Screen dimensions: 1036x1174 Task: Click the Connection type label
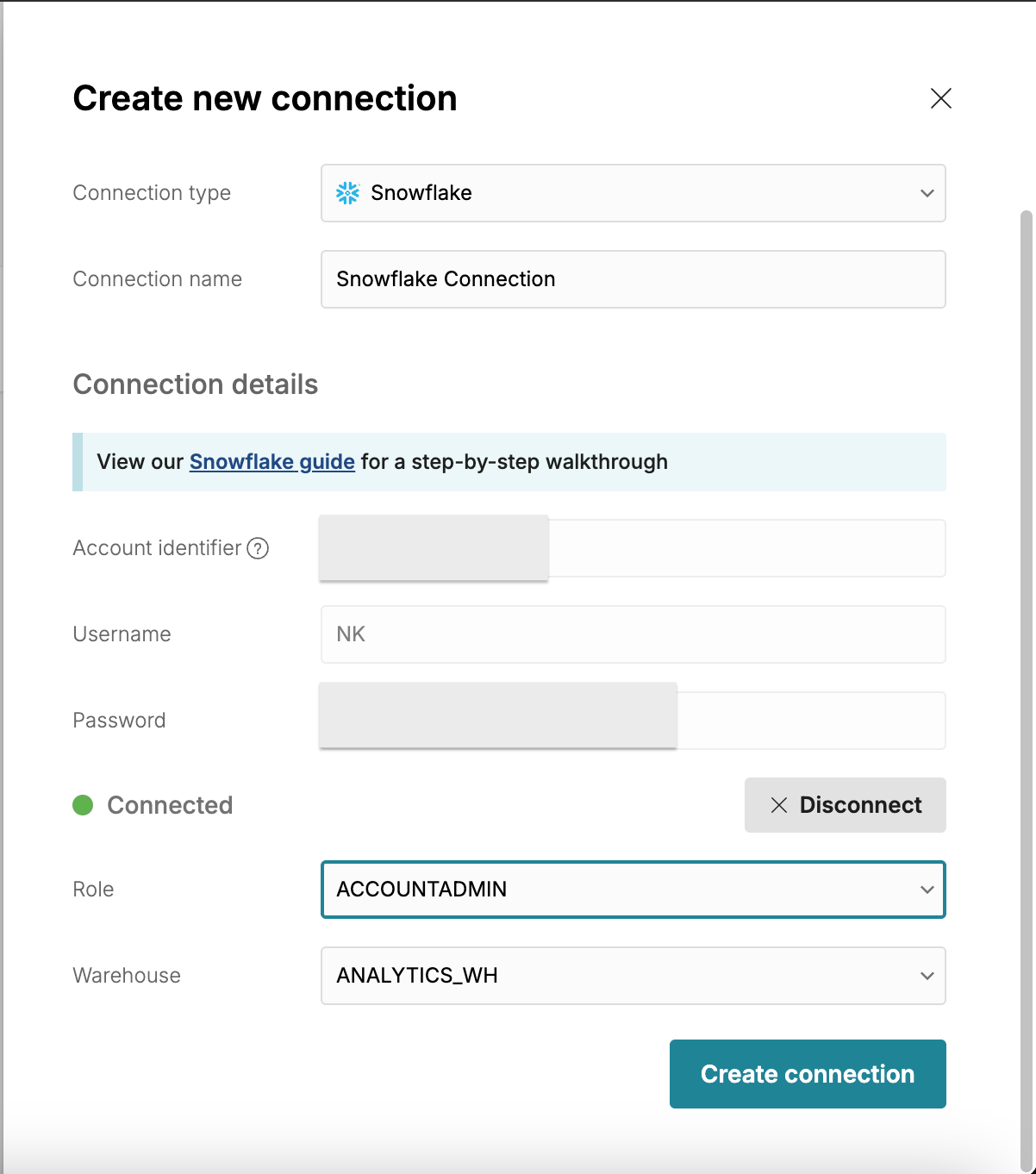[x=152, y=193]
